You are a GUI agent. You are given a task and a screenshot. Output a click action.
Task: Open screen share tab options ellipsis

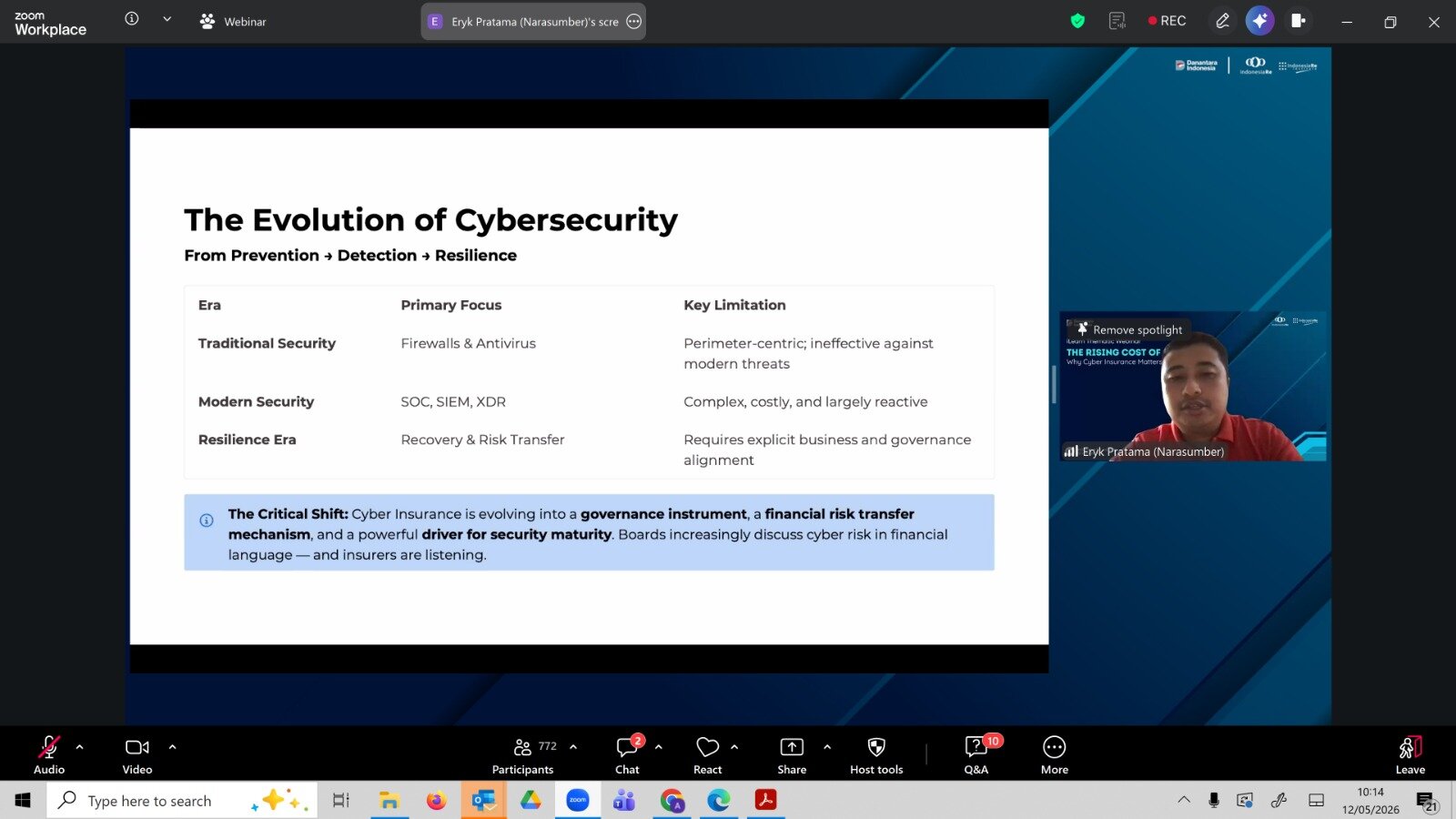tap(634, 22)
